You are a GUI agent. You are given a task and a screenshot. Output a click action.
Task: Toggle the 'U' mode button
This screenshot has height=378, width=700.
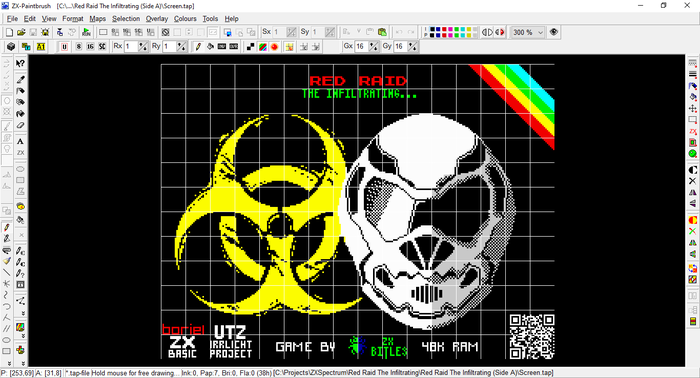tap(64, 46)
